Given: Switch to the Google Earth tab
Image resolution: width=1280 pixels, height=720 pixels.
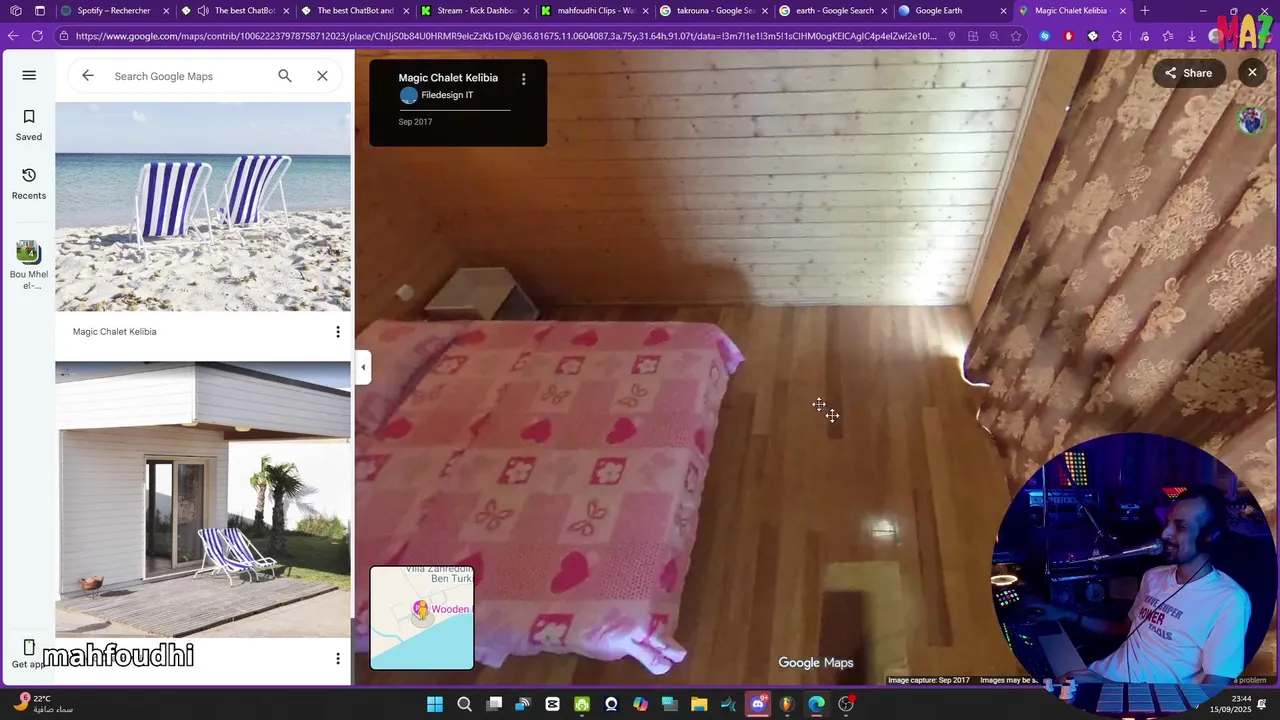Looking at the screenshot, I should tap(953, 11).
